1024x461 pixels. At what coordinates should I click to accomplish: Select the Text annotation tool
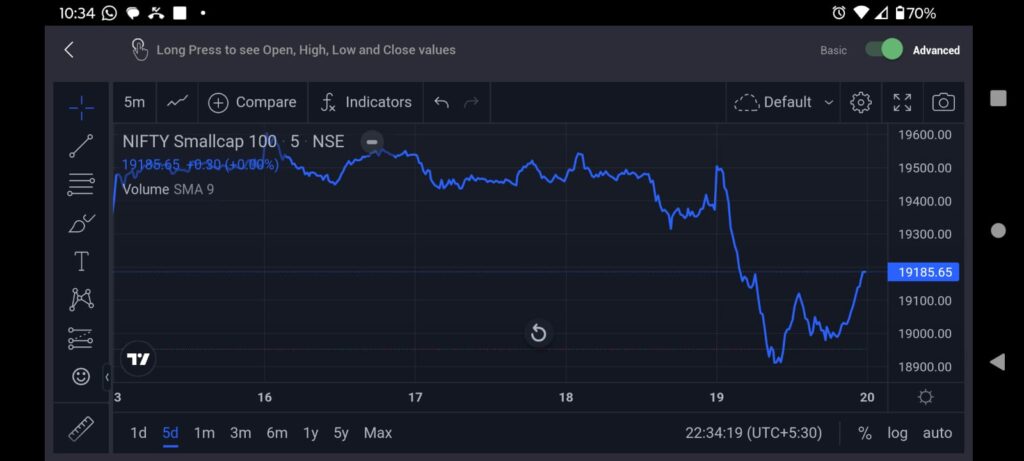[81, 262]
